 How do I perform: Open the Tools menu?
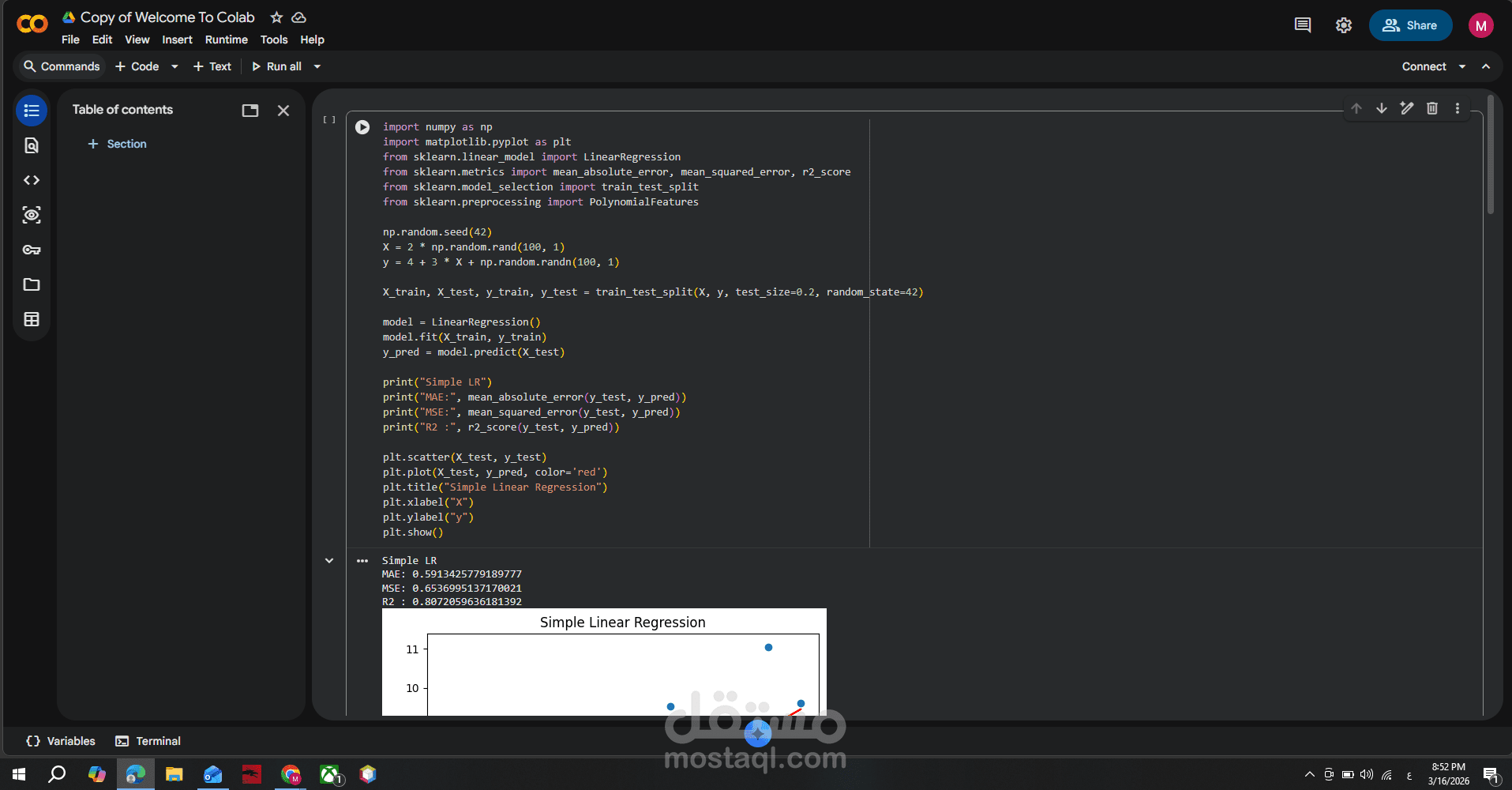click(x=274, y=39)
